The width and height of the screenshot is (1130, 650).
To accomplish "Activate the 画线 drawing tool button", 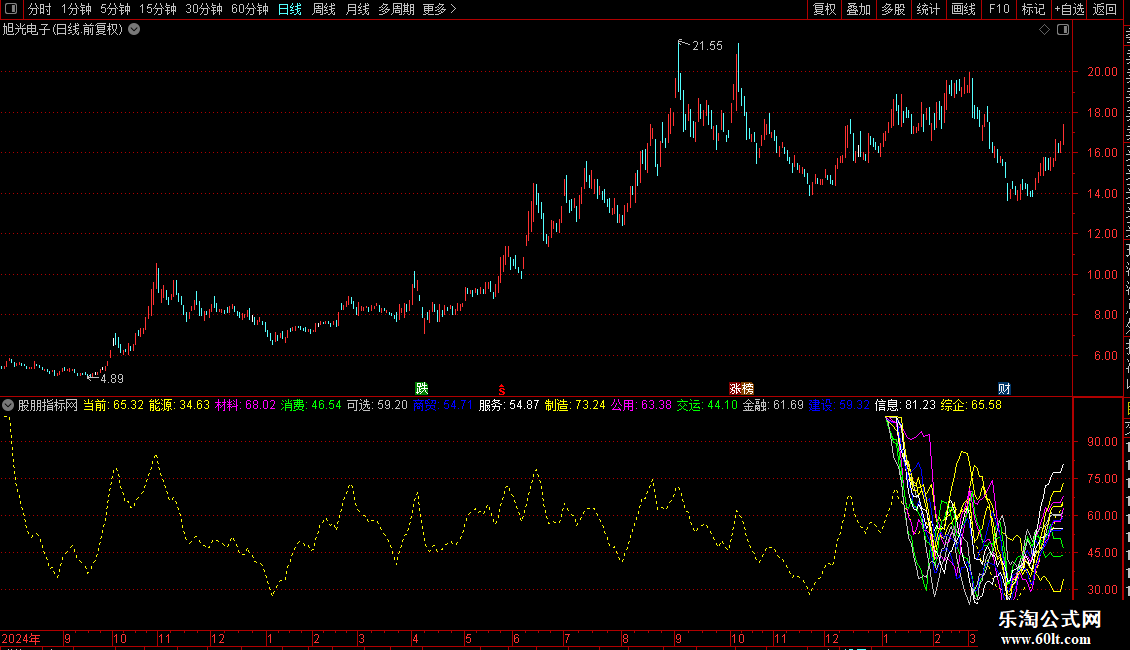I will 964,9.
